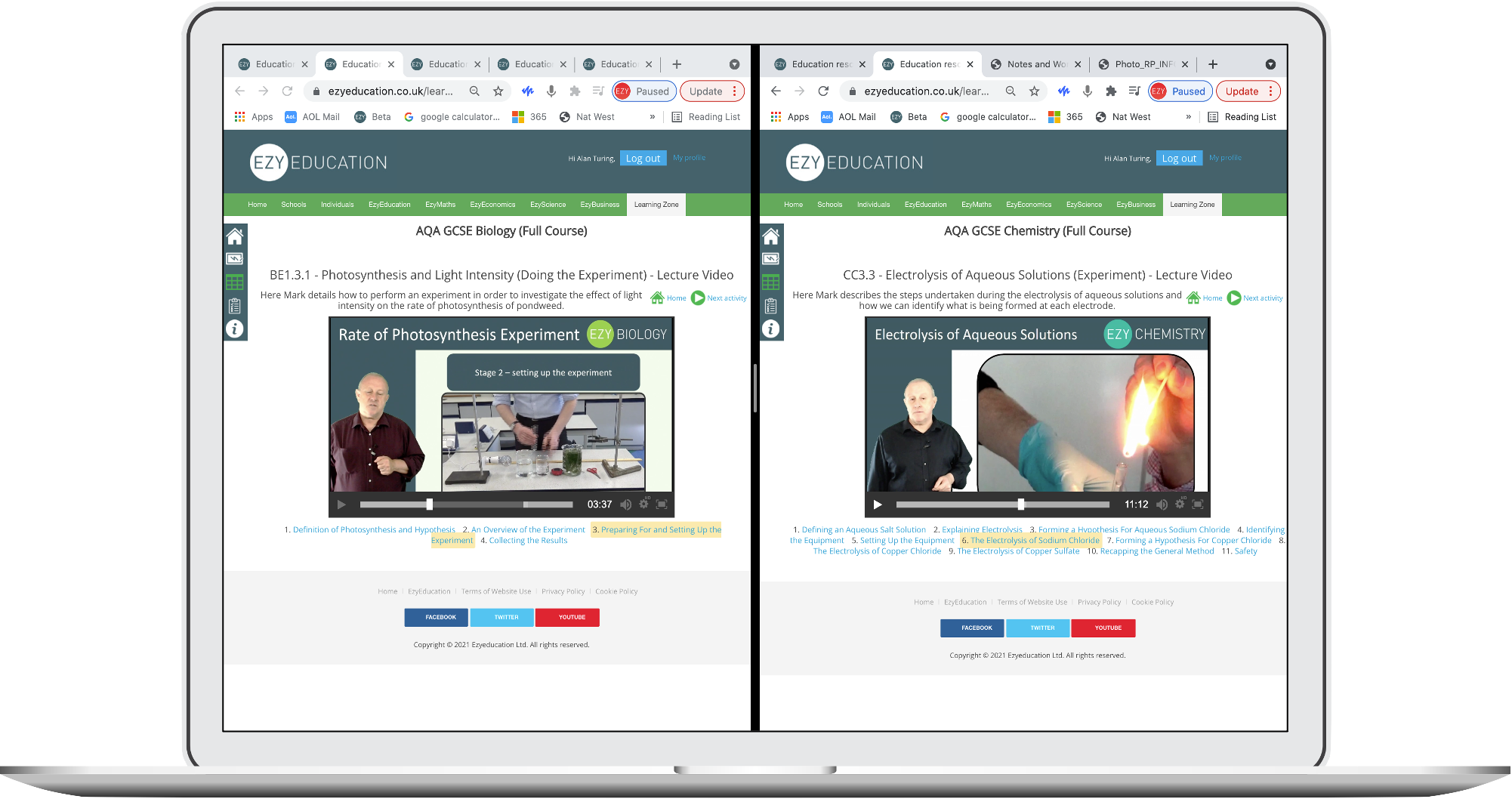This screenshot has height=799, width=1512.
Task: Select EzyScience in the Biology page navigation bar
Action: [548, 205]
